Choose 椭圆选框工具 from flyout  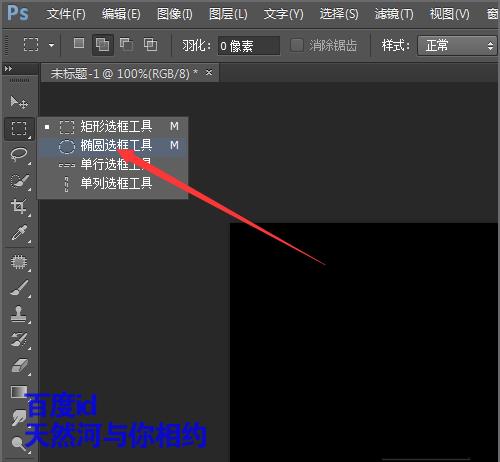(x=113, y=145)
